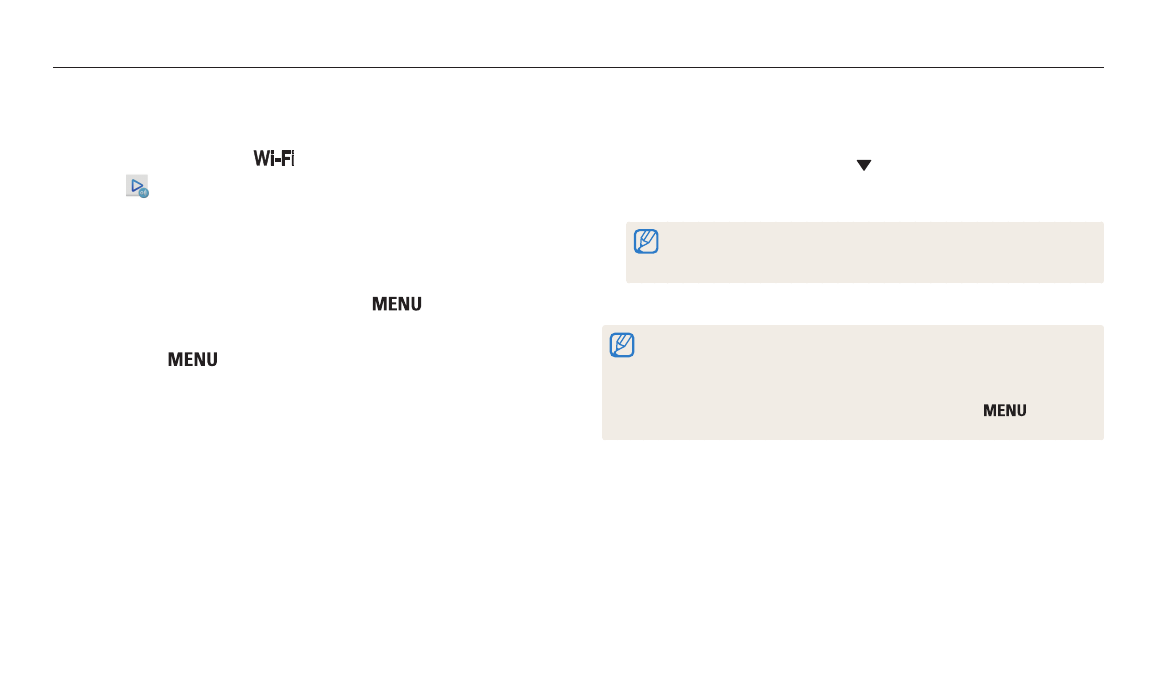This screenshot has height=675, width=1157.
Task: Click the bold Wi-Fi label
Action: pos(274,159)
